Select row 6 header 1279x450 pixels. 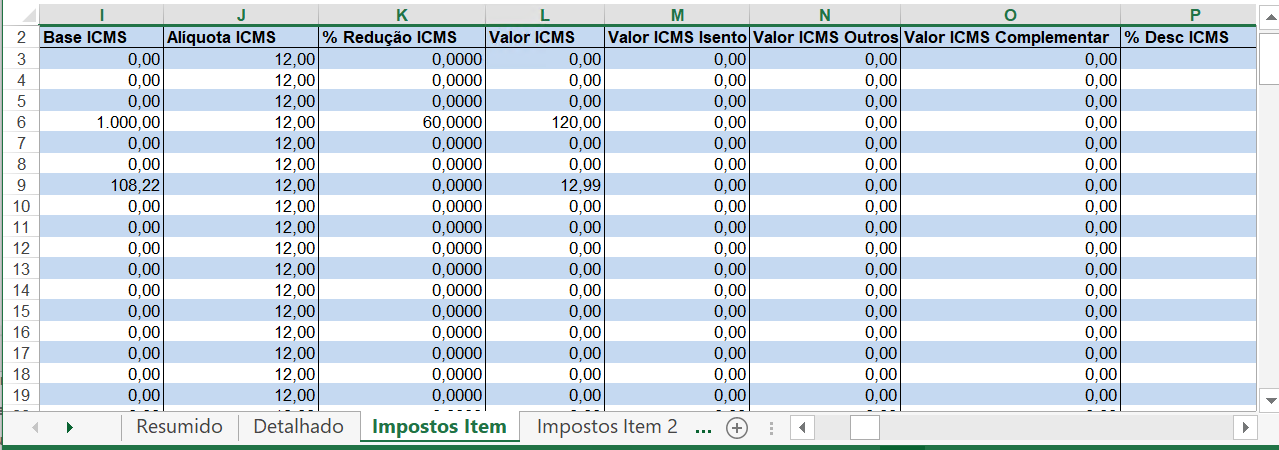(19, 122)
